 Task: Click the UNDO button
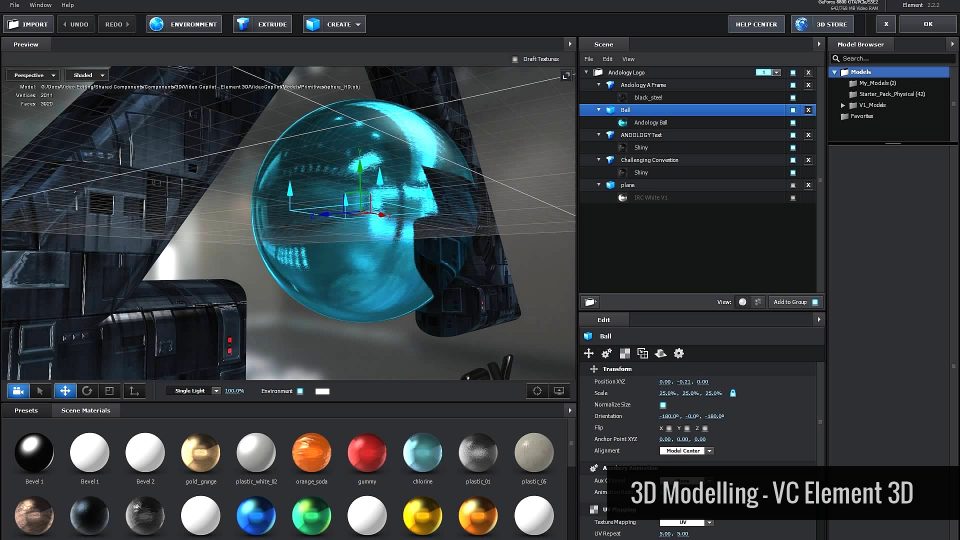pyautogui.click(x=76, y=24)
